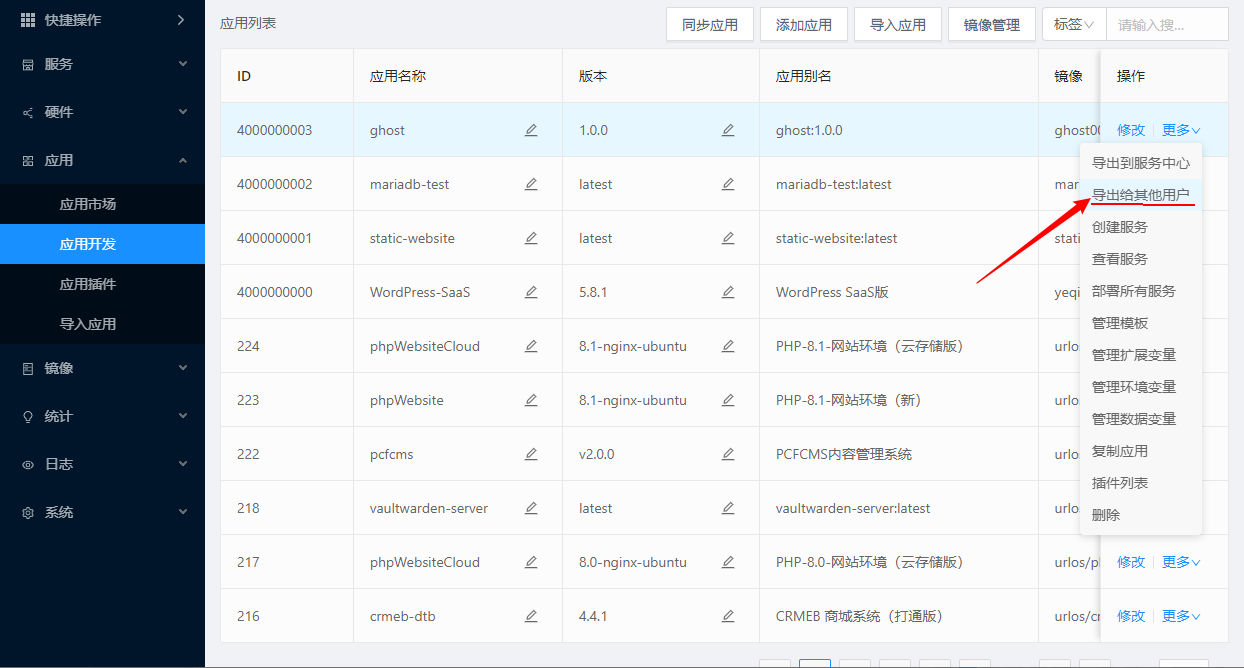This screenshot has height=668, width=1244.
Task: Click edit pencil icon beside ghost app name
Action: (x=531, y=130)
